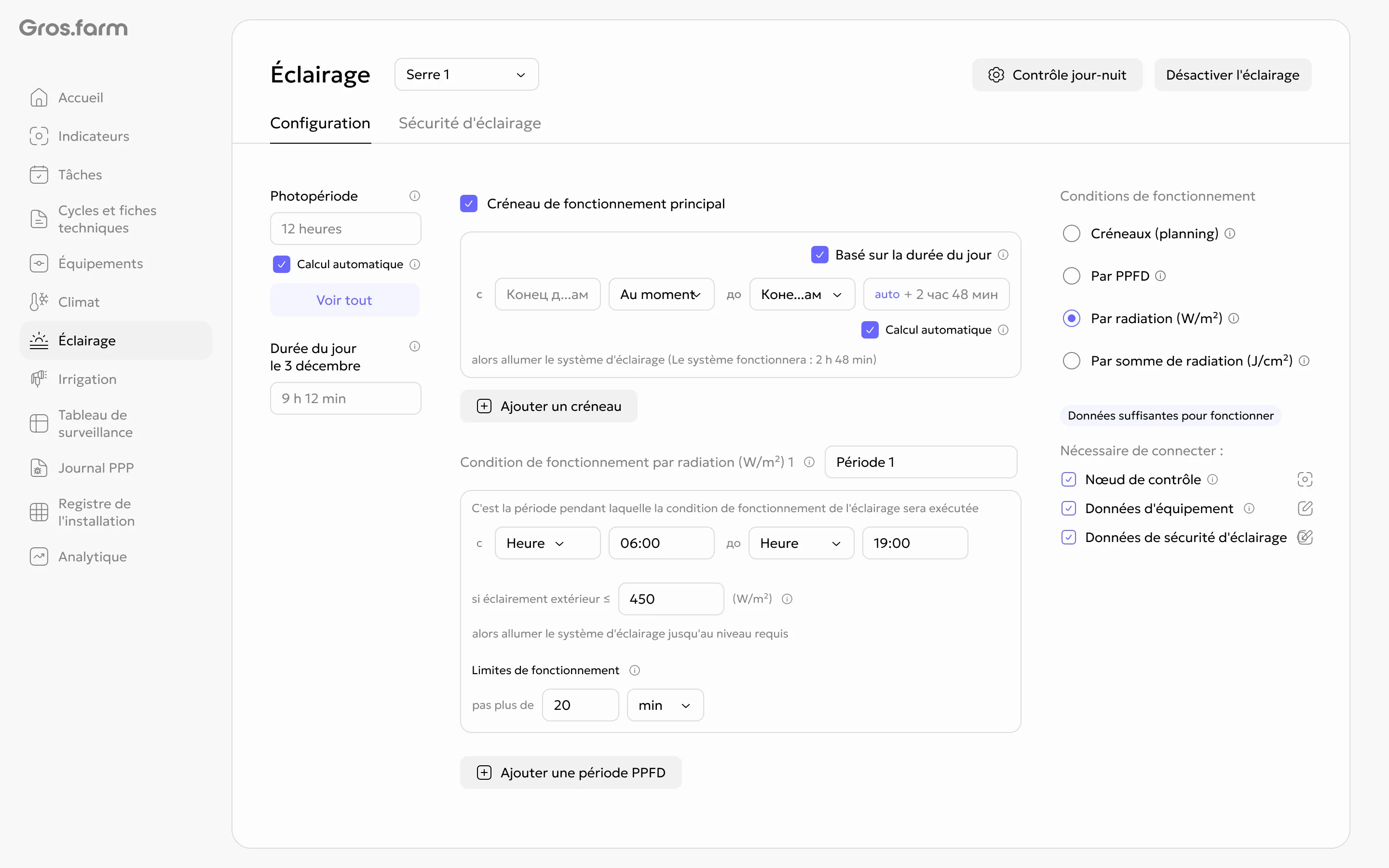Image resolution: width=1389 pixels, height=868 pixels.
Task: Click Désactiver l'éclairage button
Action: 1232,75
